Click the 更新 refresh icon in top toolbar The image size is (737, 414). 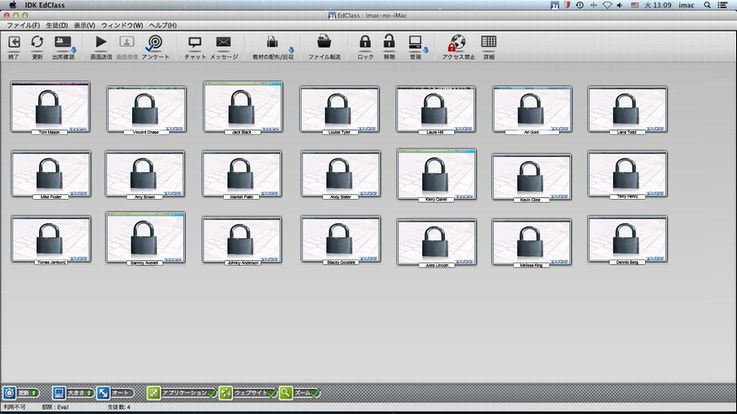pos(37,44)
